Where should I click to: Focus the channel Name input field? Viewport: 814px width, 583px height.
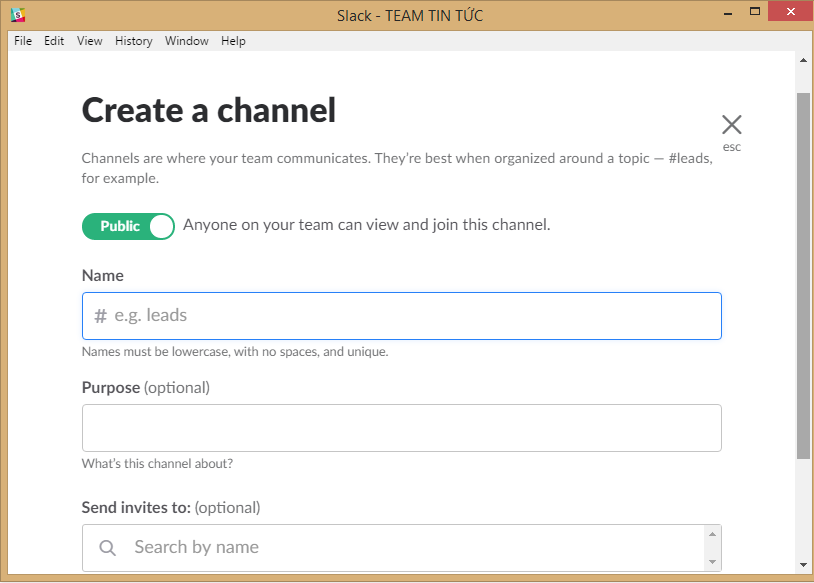click(x=400, y=315)
